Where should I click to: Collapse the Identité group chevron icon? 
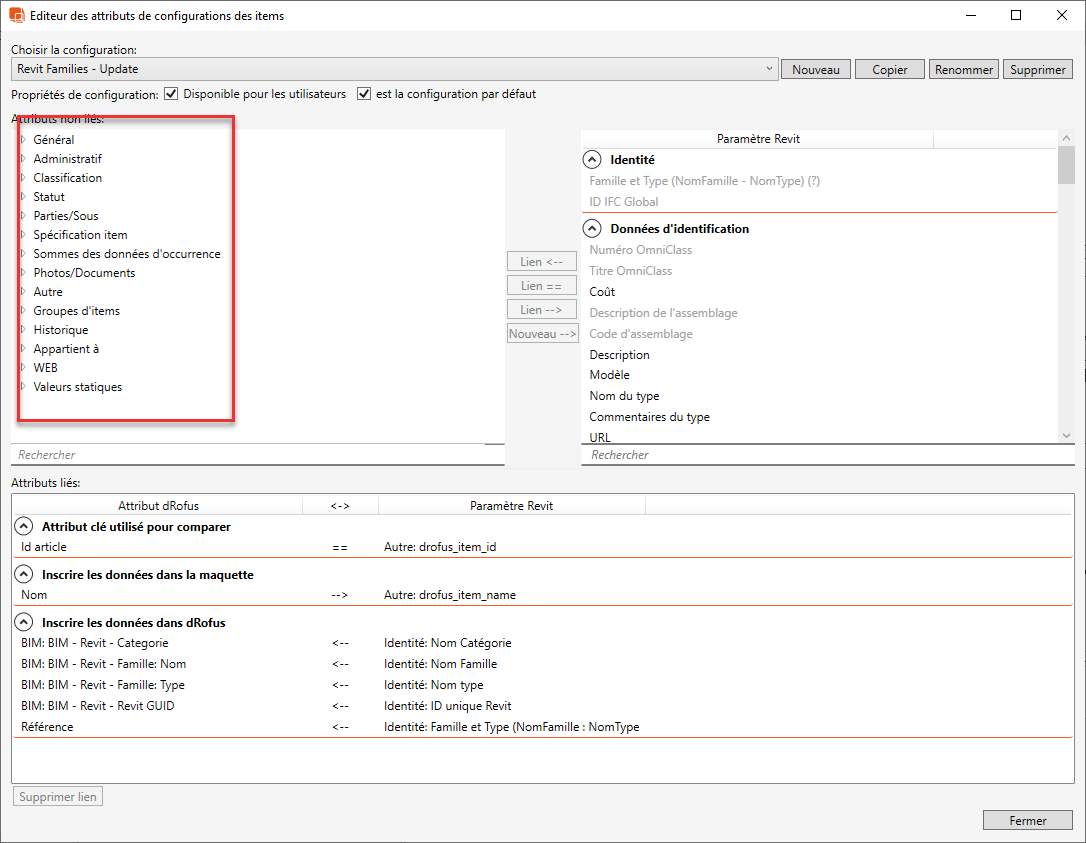(x=592, y=160)
